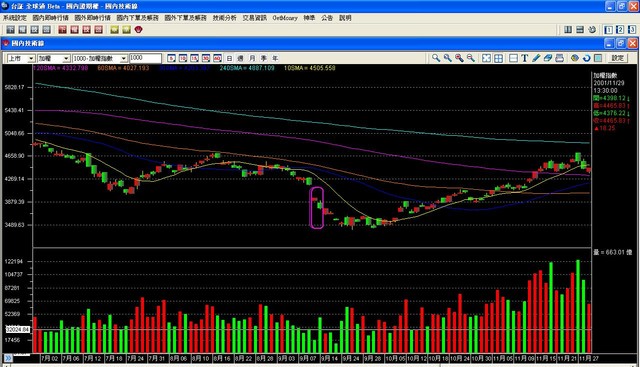This screenshot has height=367, width=640.
Task: Open the GetMoney menu
Action: [x=285, y=18]
